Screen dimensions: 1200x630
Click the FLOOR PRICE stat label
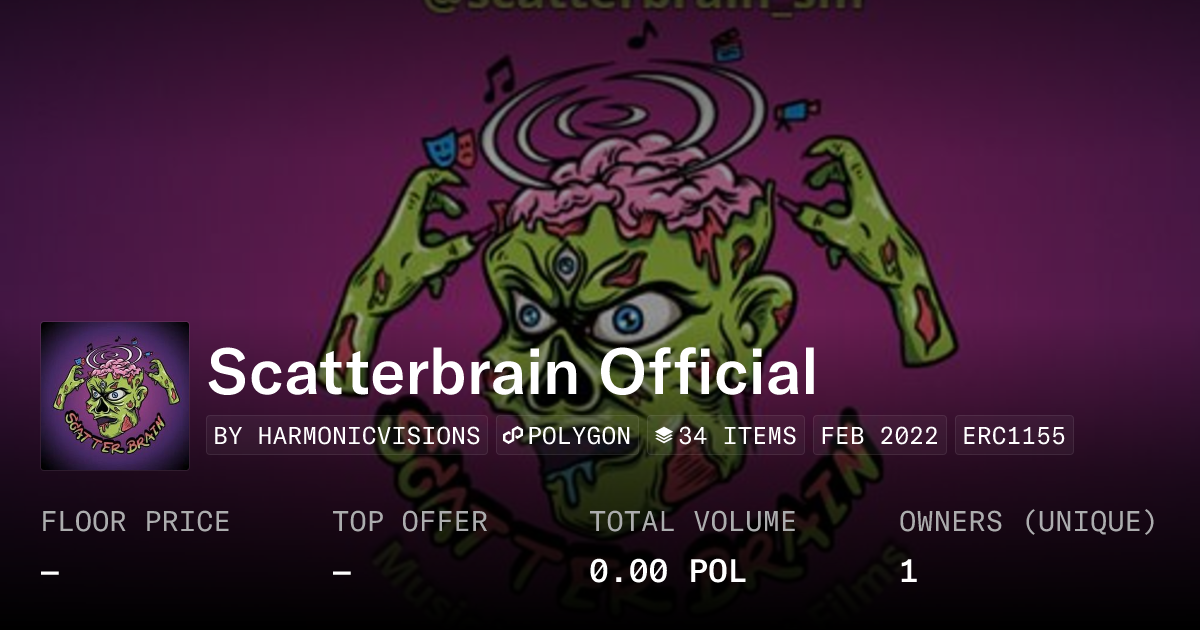135,522
